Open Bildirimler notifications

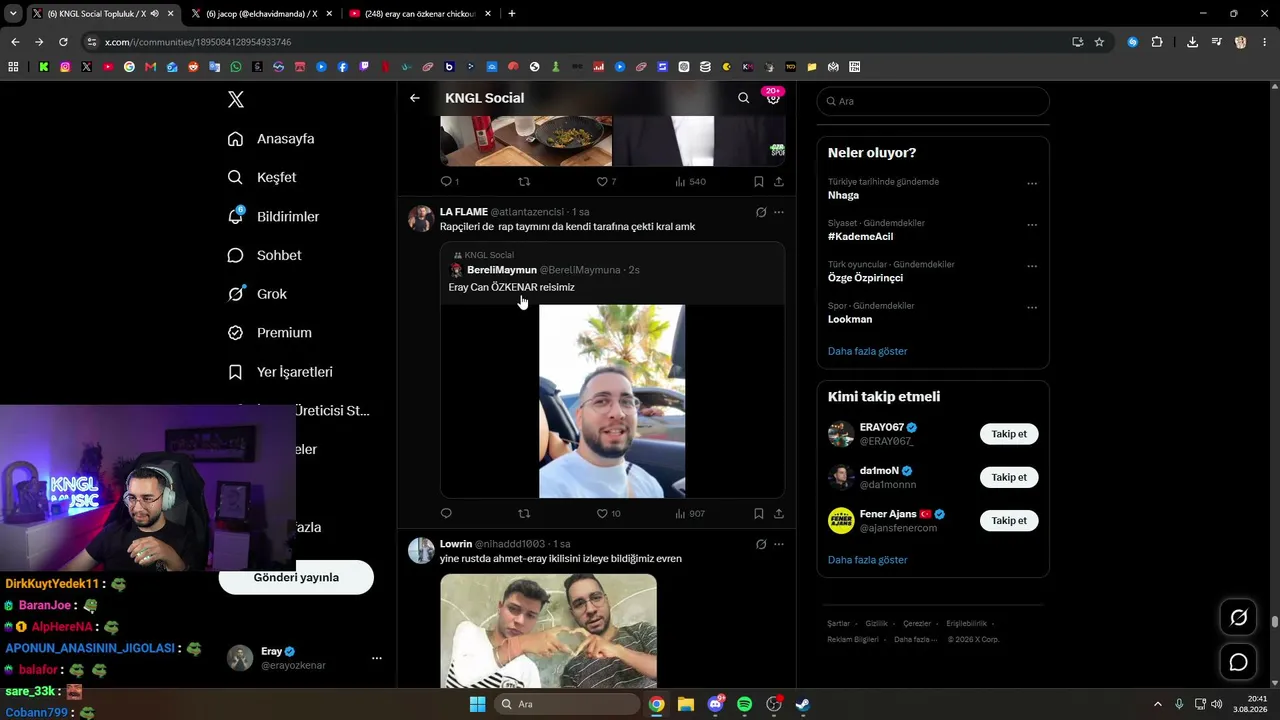pos(273,216)
